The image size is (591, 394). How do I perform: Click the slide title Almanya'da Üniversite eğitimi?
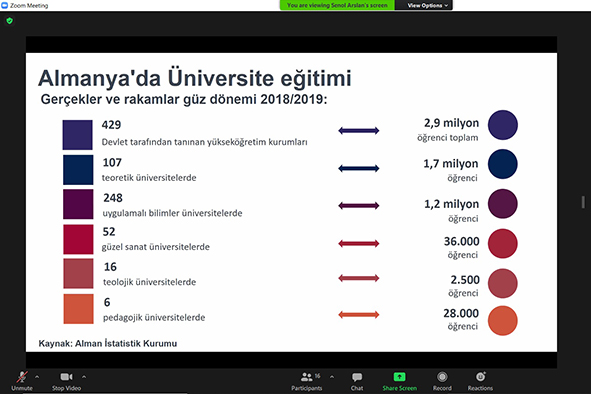(x=195, y=78)
